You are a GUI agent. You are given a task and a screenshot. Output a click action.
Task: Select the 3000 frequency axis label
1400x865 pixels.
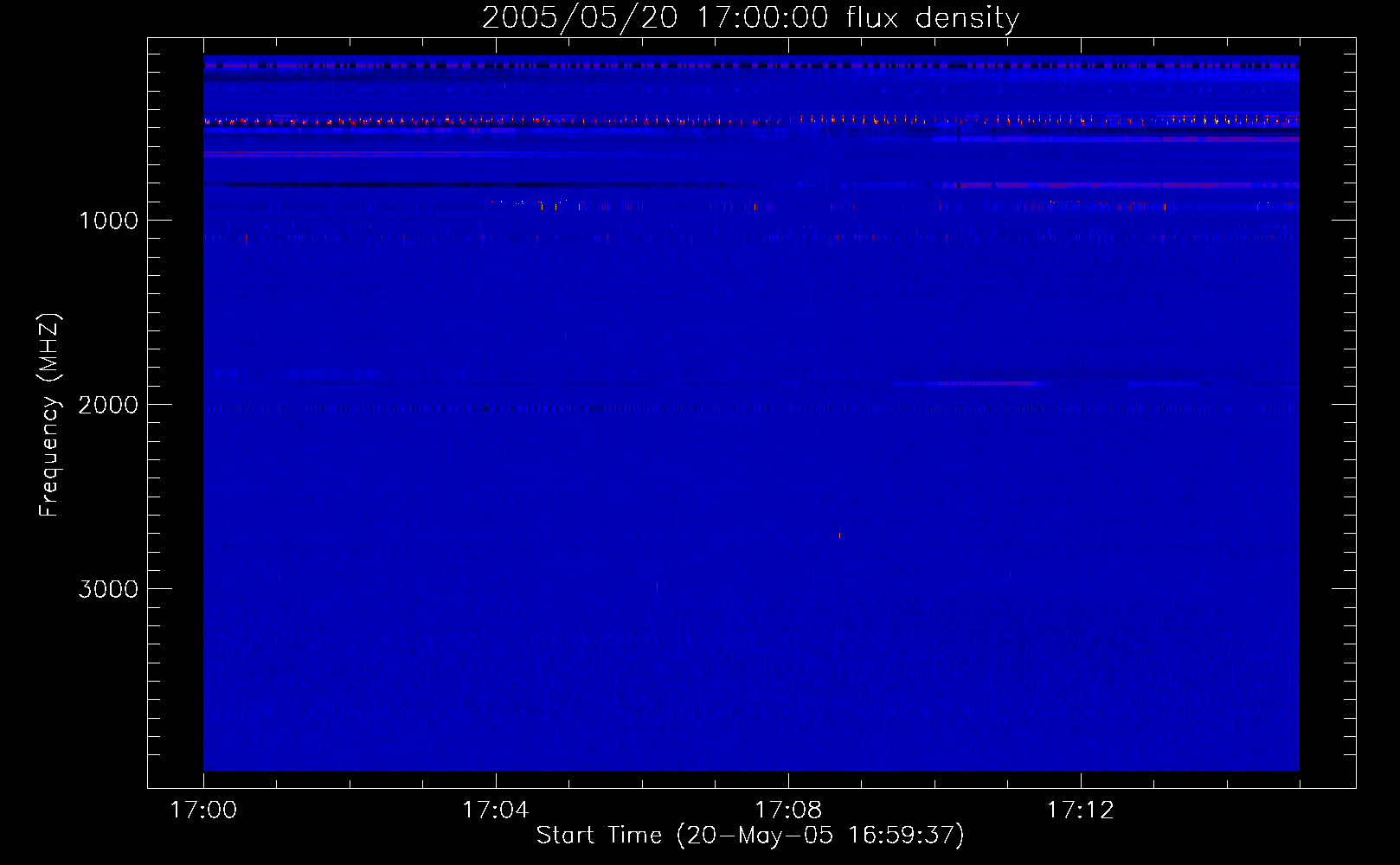click(108, 589)
